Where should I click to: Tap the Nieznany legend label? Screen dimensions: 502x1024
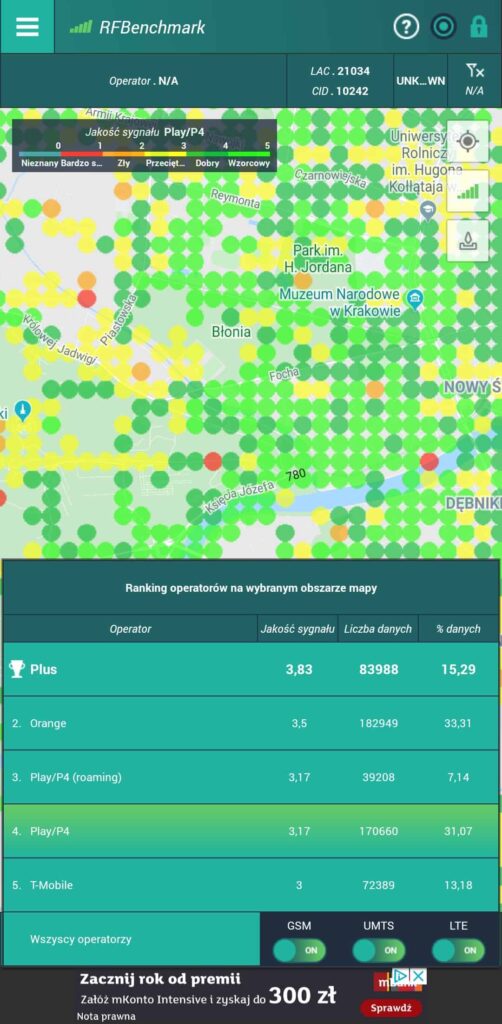point(40,164)
